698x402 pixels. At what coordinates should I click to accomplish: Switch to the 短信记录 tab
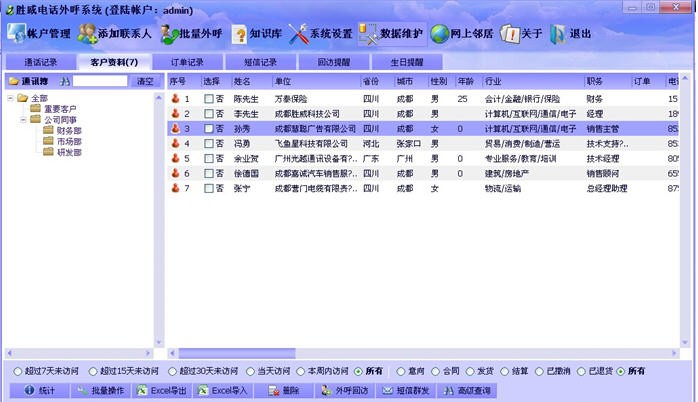coord(260,62)
